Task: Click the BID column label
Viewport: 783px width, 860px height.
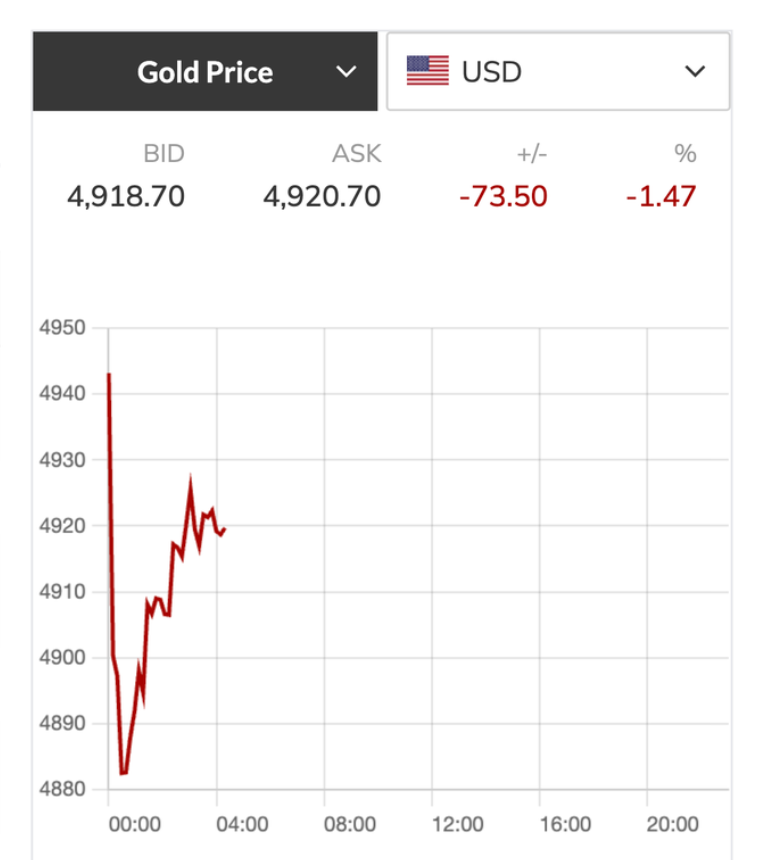Action: tap(164, 154)
